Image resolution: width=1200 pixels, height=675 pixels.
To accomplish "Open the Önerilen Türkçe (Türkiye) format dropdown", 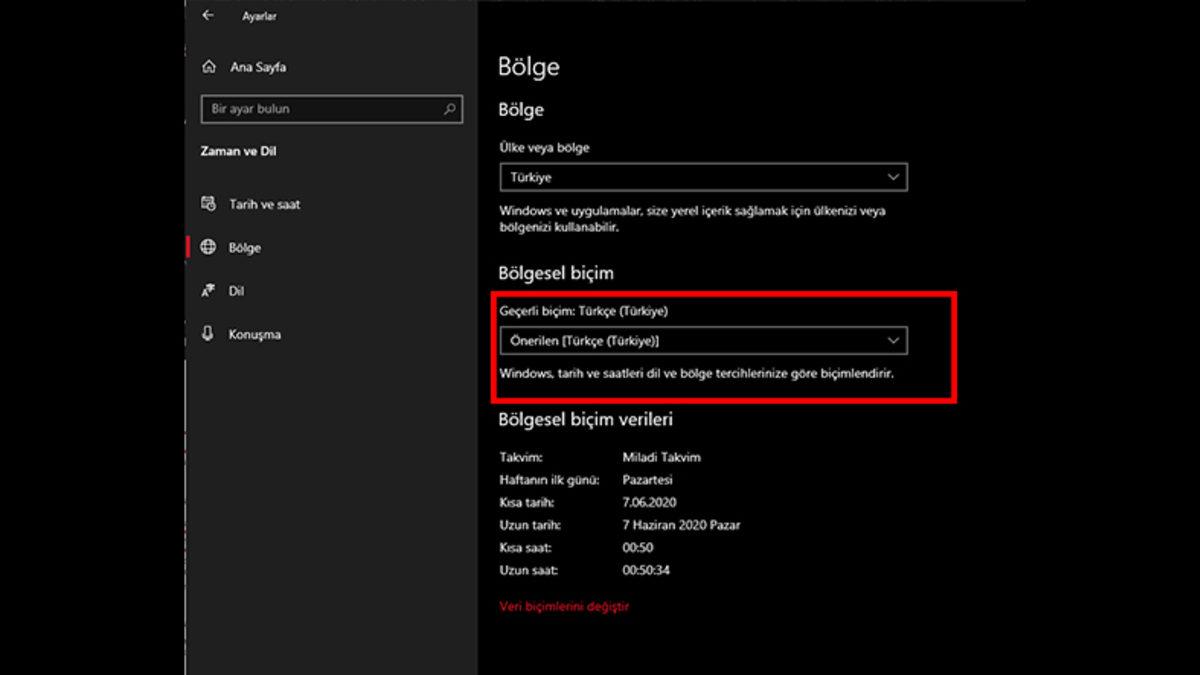I will [703, 340].
